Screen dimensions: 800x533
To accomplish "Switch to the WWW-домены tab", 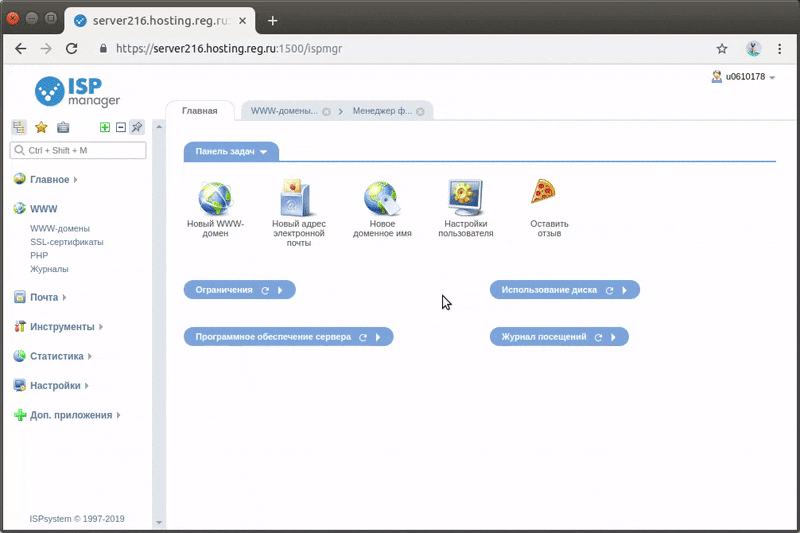I will (283, 111).
